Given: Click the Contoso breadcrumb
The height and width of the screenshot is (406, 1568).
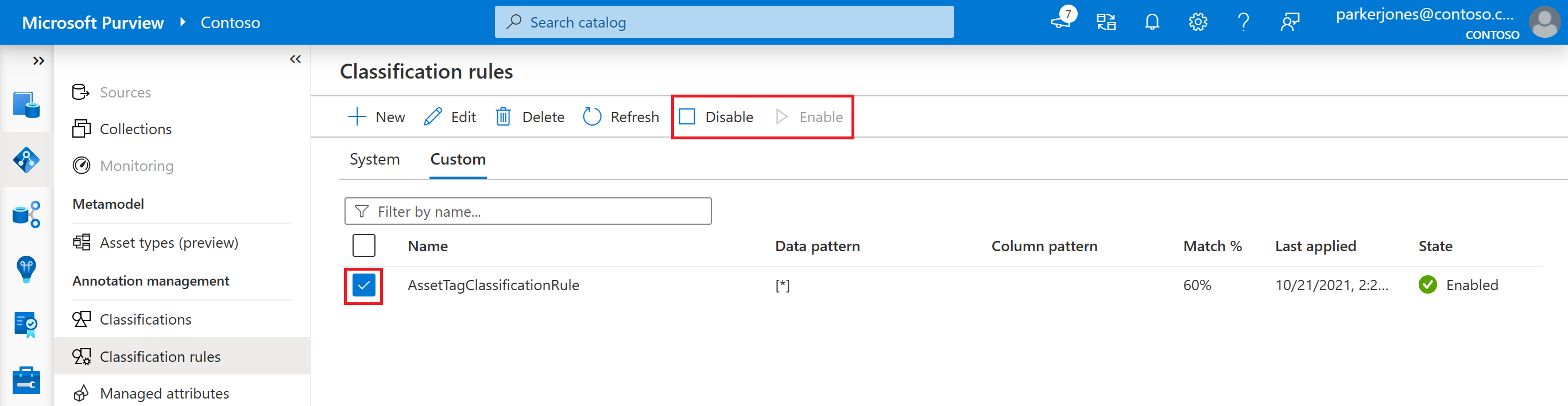Looking at the screenshot, I should coord(230,22).
